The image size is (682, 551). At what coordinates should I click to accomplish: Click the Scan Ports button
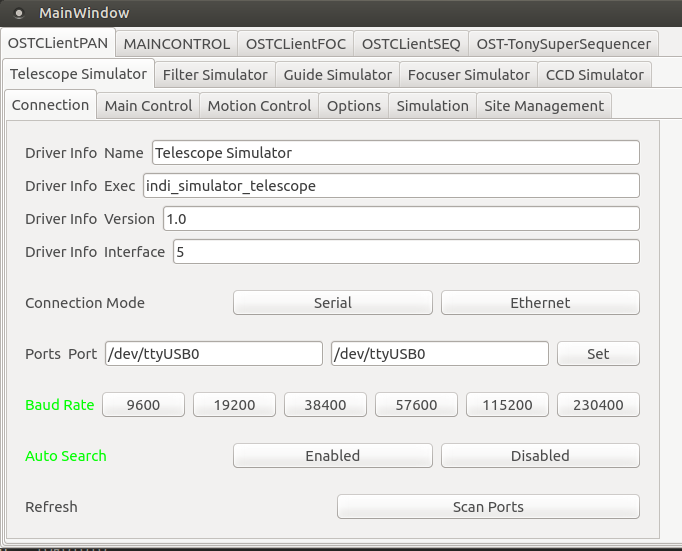pos(488,507)
